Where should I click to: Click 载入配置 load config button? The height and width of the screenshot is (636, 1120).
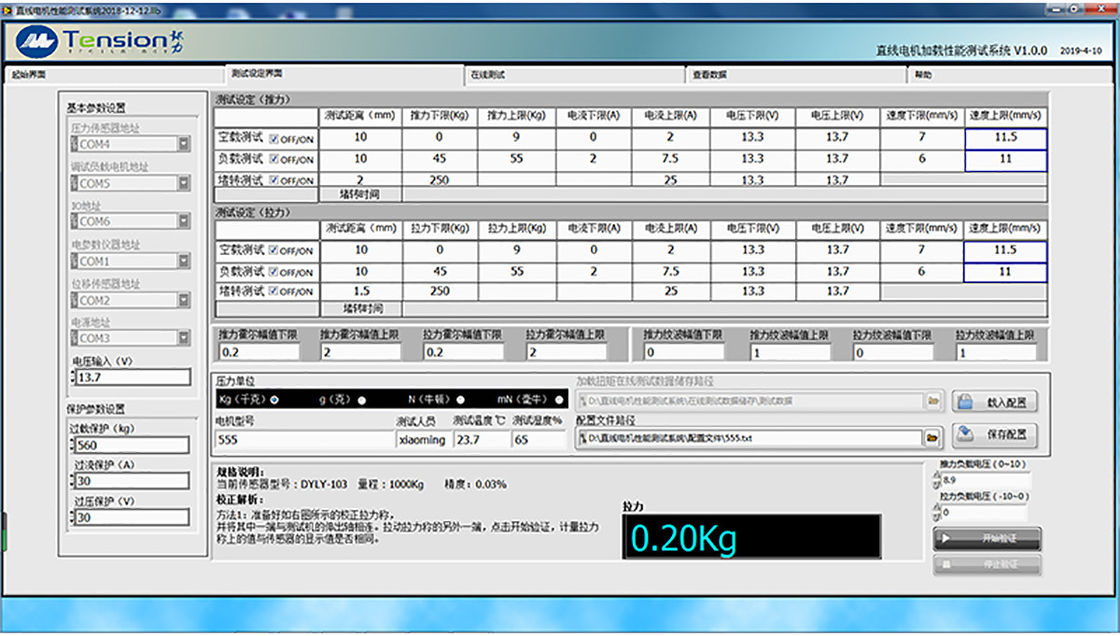coord(994,402)
